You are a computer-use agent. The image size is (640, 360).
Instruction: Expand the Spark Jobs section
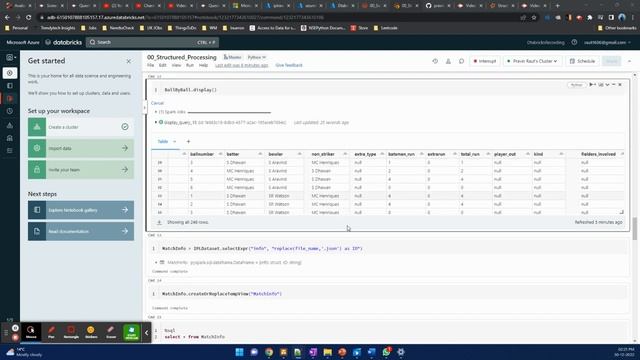pos(156,111)
